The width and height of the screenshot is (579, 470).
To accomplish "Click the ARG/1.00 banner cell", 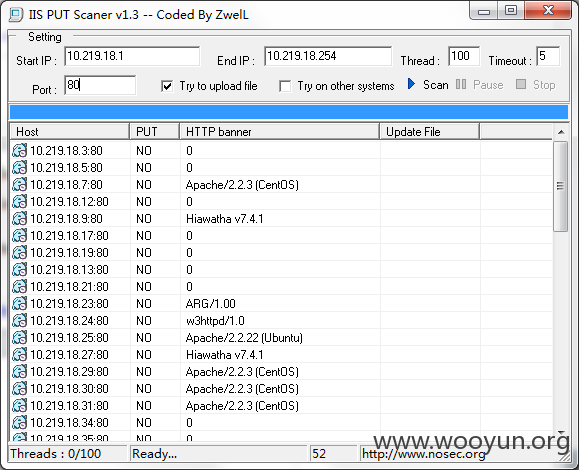I will (210, 303).
